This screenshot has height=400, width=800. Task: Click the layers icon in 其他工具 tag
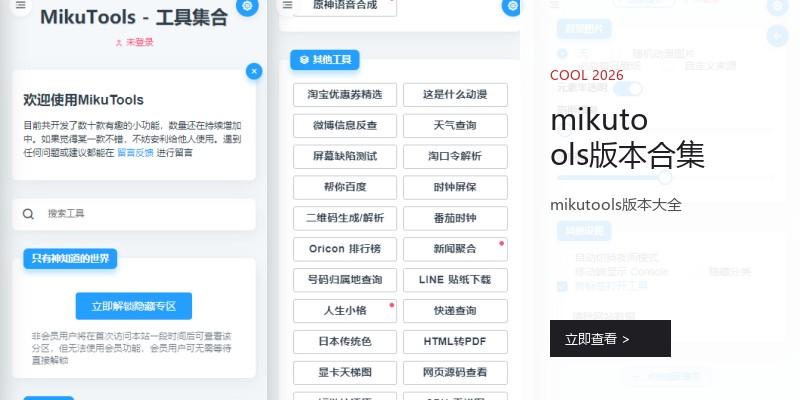click(304, 60)
